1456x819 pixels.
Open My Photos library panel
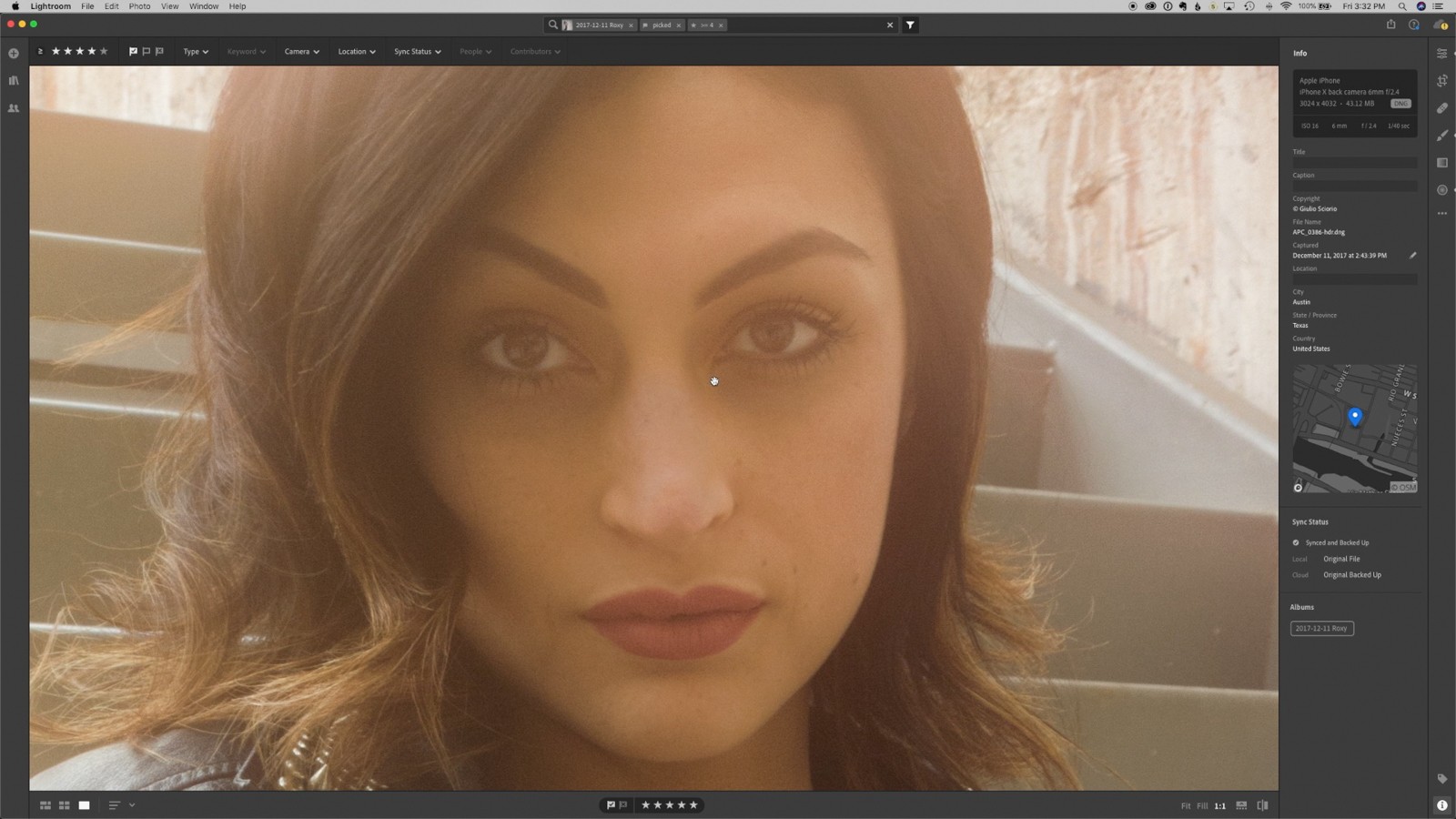pyautogui.click(x=14, y=81)
